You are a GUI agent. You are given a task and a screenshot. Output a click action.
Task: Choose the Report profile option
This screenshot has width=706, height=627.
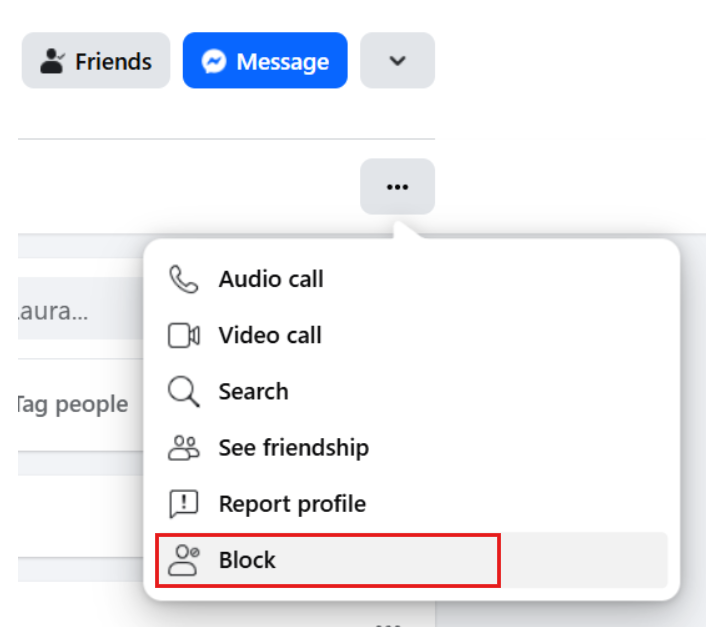click(x=292, y=504)
